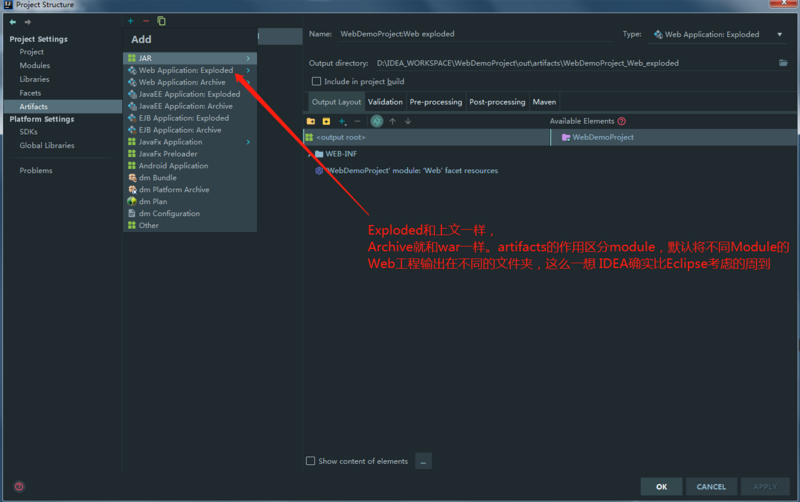
Task: Choose JavaEE Application: Exploded from Add menu
Action: click(189, 94)
